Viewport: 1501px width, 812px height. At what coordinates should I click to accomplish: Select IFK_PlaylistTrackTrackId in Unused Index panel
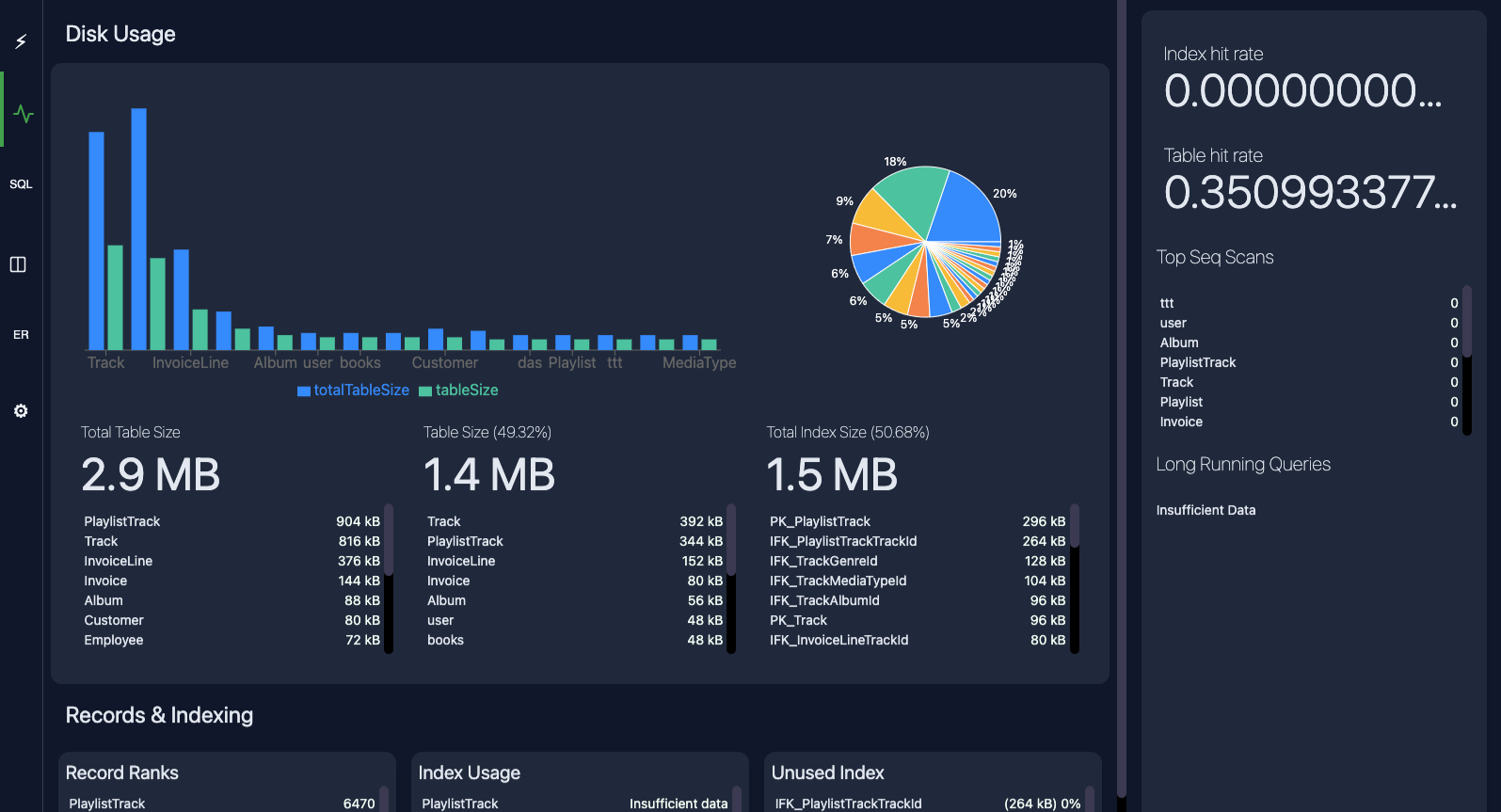pos(848,804)
